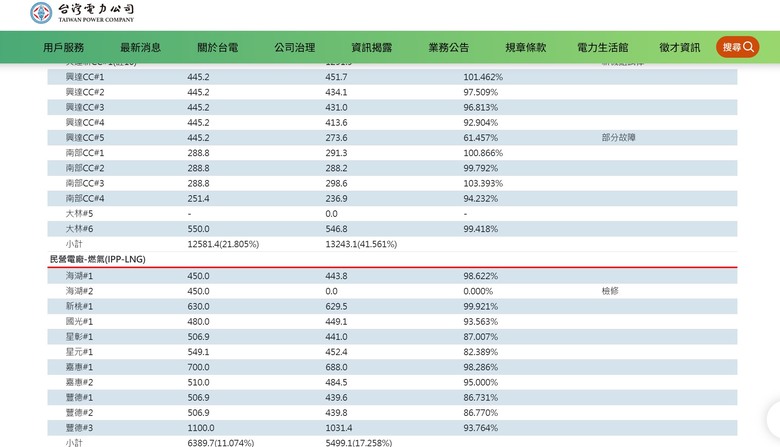Click the 273.6 output for 興達CC#5
The height and width of the screenshot is (447, 780).
tap(336, 138)
